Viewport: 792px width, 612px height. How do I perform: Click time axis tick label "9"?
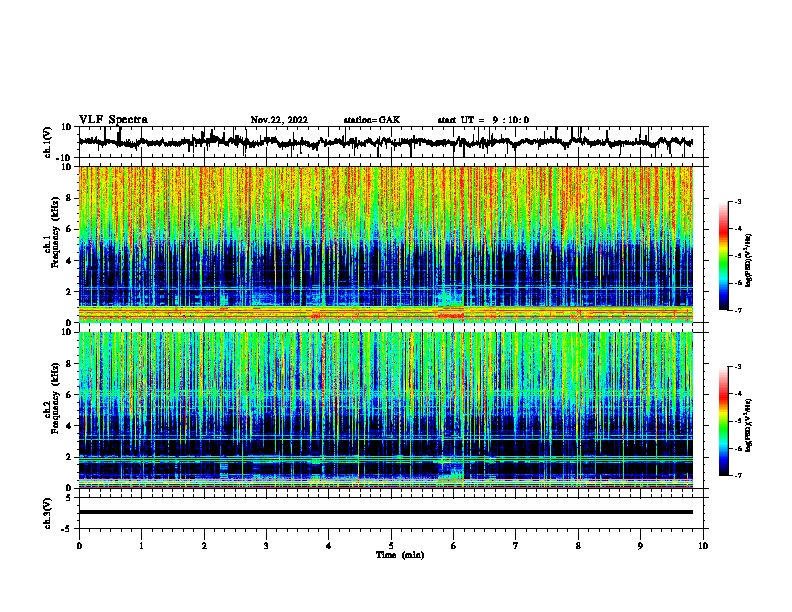click(x=640, y=546)
